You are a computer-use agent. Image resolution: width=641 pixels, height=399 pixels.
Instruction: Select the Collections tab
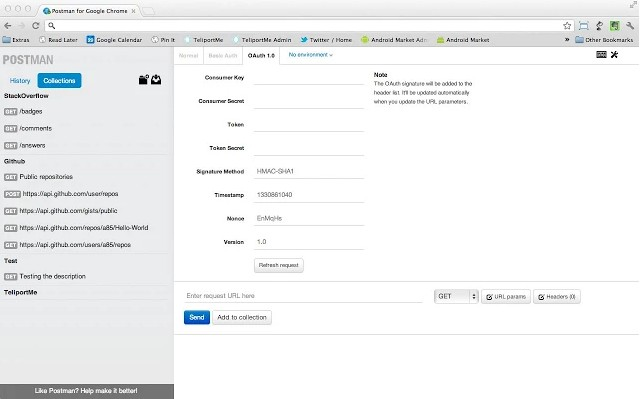(59, 81)
